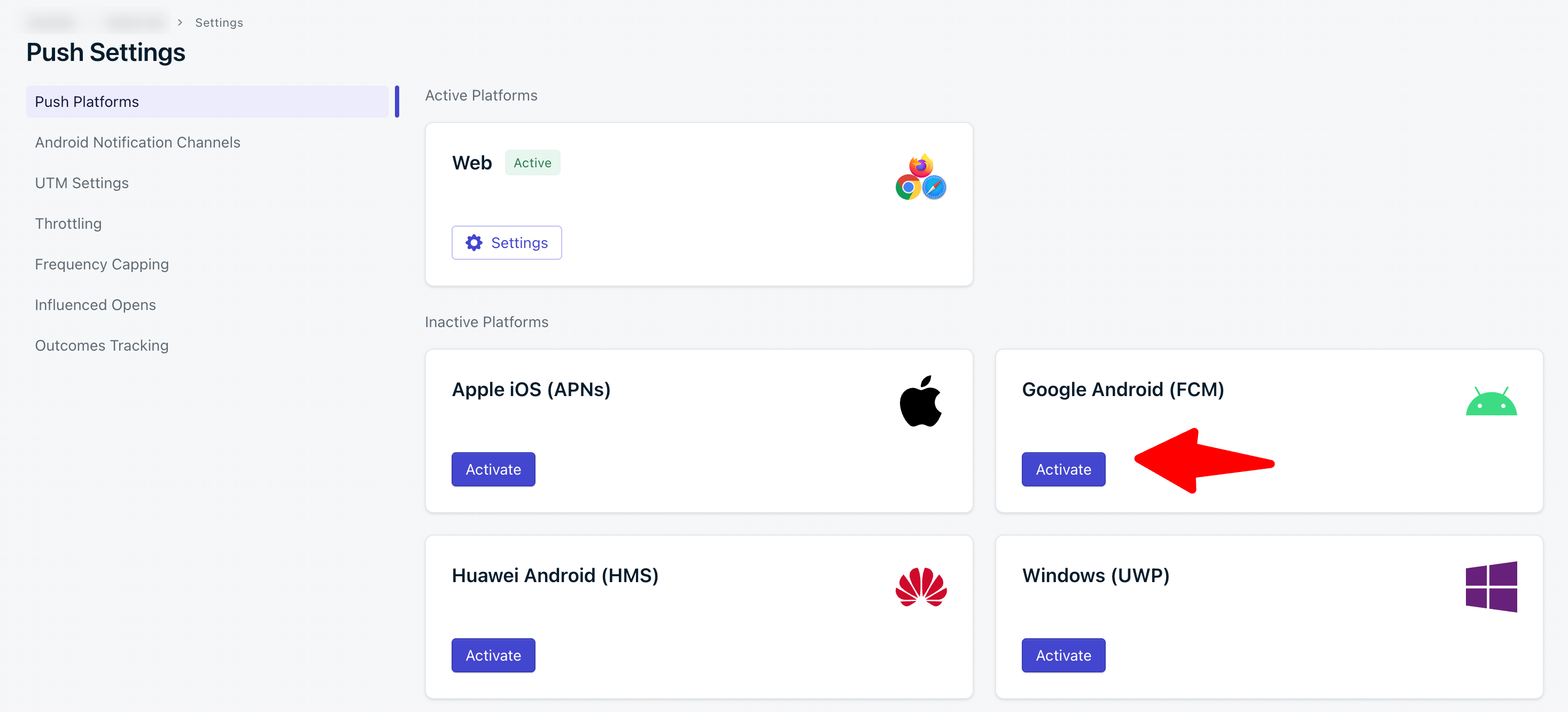Open the Throttling settings
This screenshot has height=712, width=1568.
click(x=68, y=223)
